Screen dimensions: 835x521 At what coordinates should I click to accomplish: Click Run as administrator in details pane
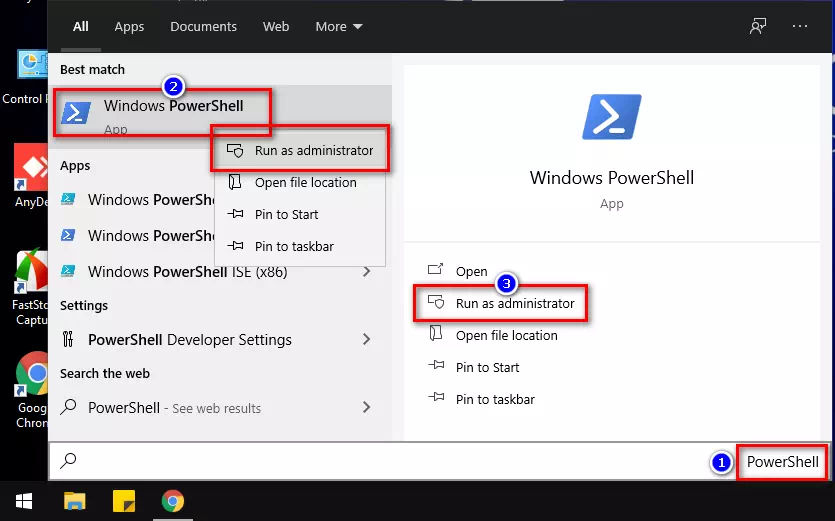point(515,304)
